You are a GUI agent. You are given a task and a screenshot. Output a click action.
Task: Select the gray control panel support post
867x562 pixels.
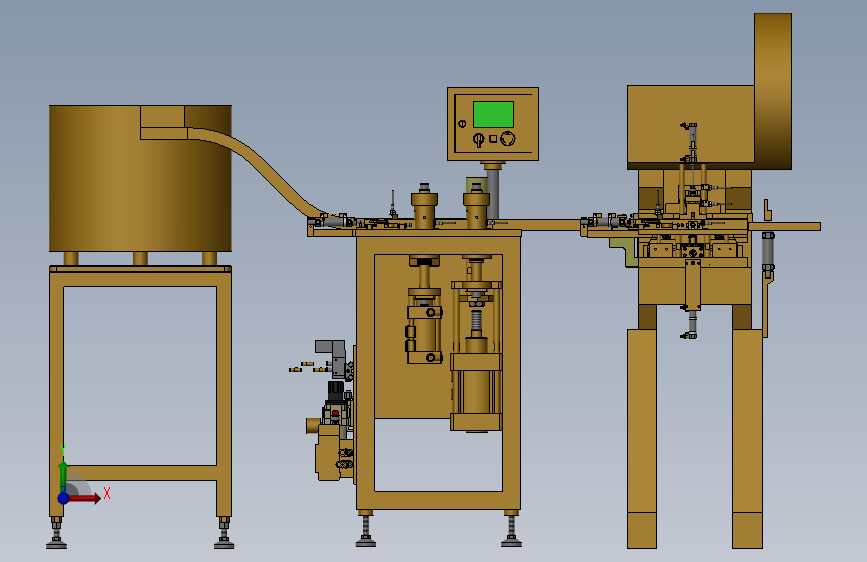pyautogui.click(x=492, y=192)
